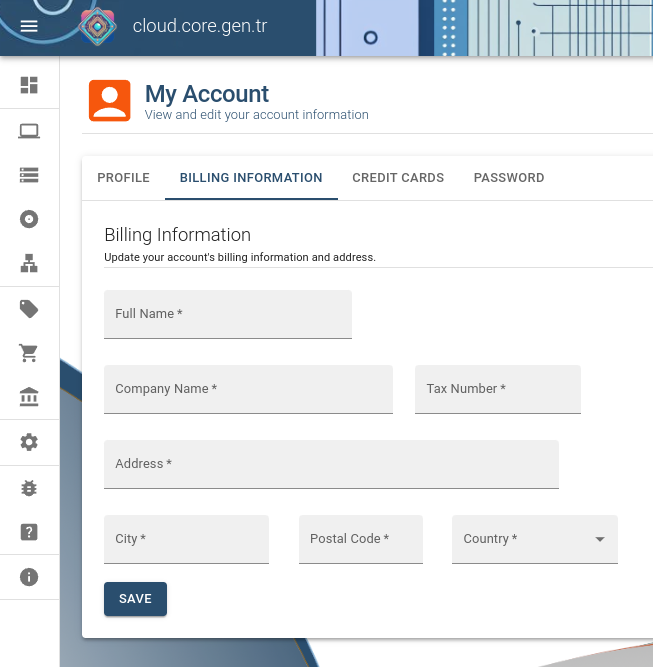Click the bank building icon in sidebar
653x667 pixels.
coord(29,398)
